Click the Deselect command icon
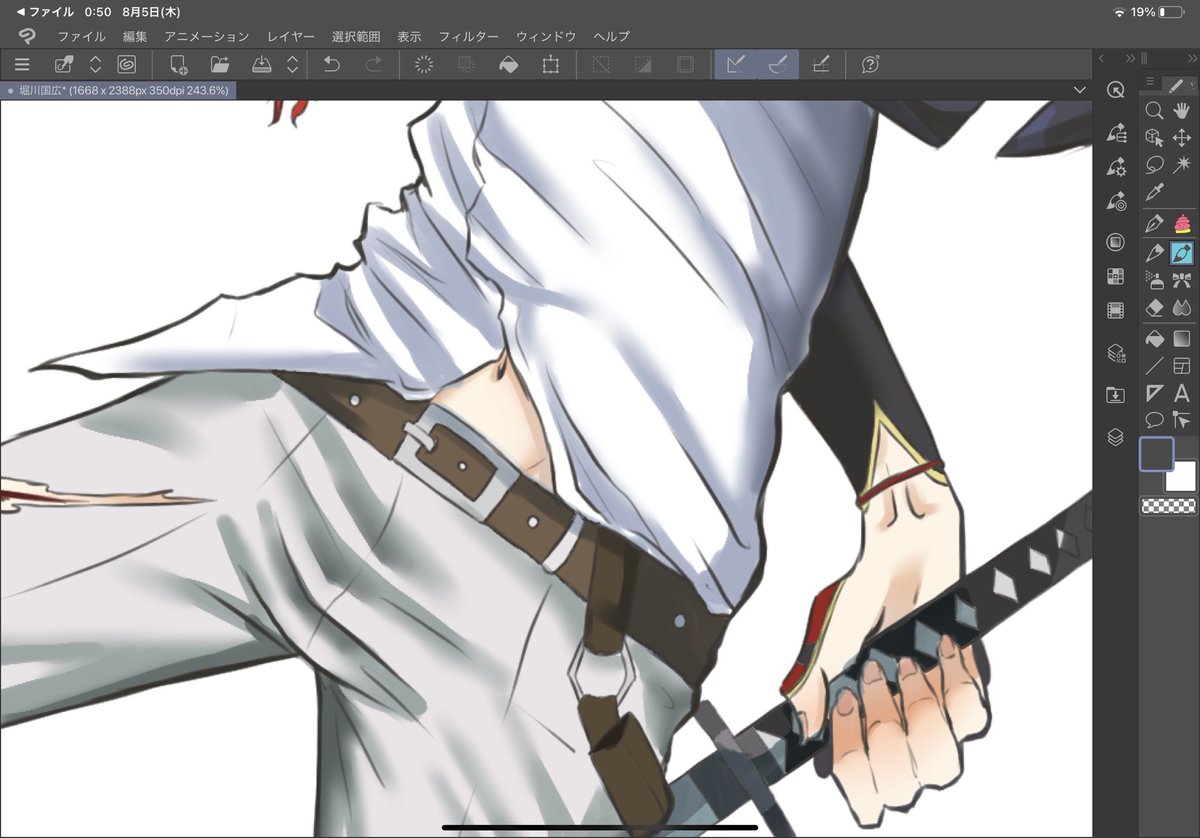1200x838 pixels. (601, 64)
